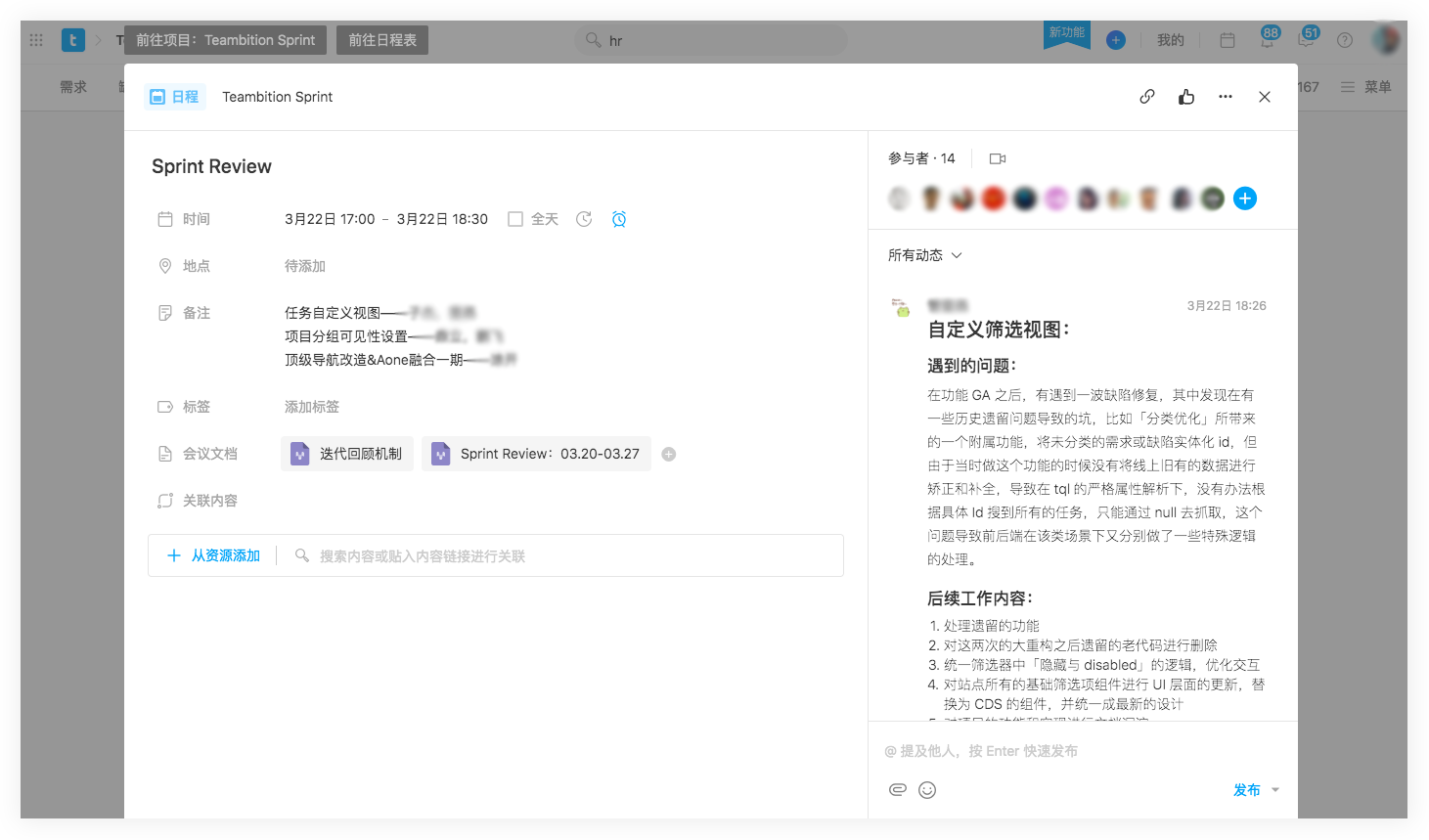The height and width of the screenshot is (840, 1429).
Task: Click the blue create plus in top bar
Action: 1116,40
